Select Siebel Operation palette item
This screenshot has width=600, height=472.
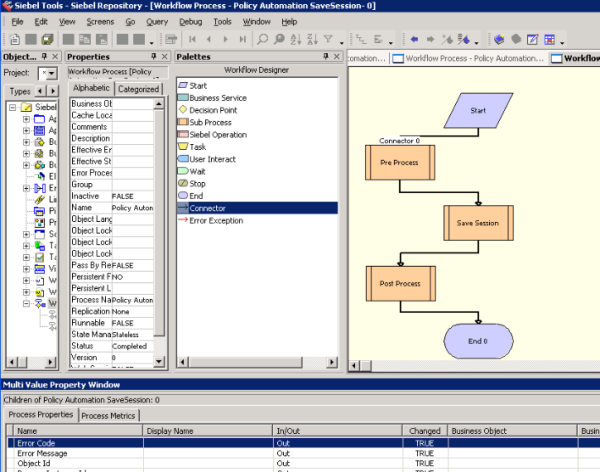[212, 135]
